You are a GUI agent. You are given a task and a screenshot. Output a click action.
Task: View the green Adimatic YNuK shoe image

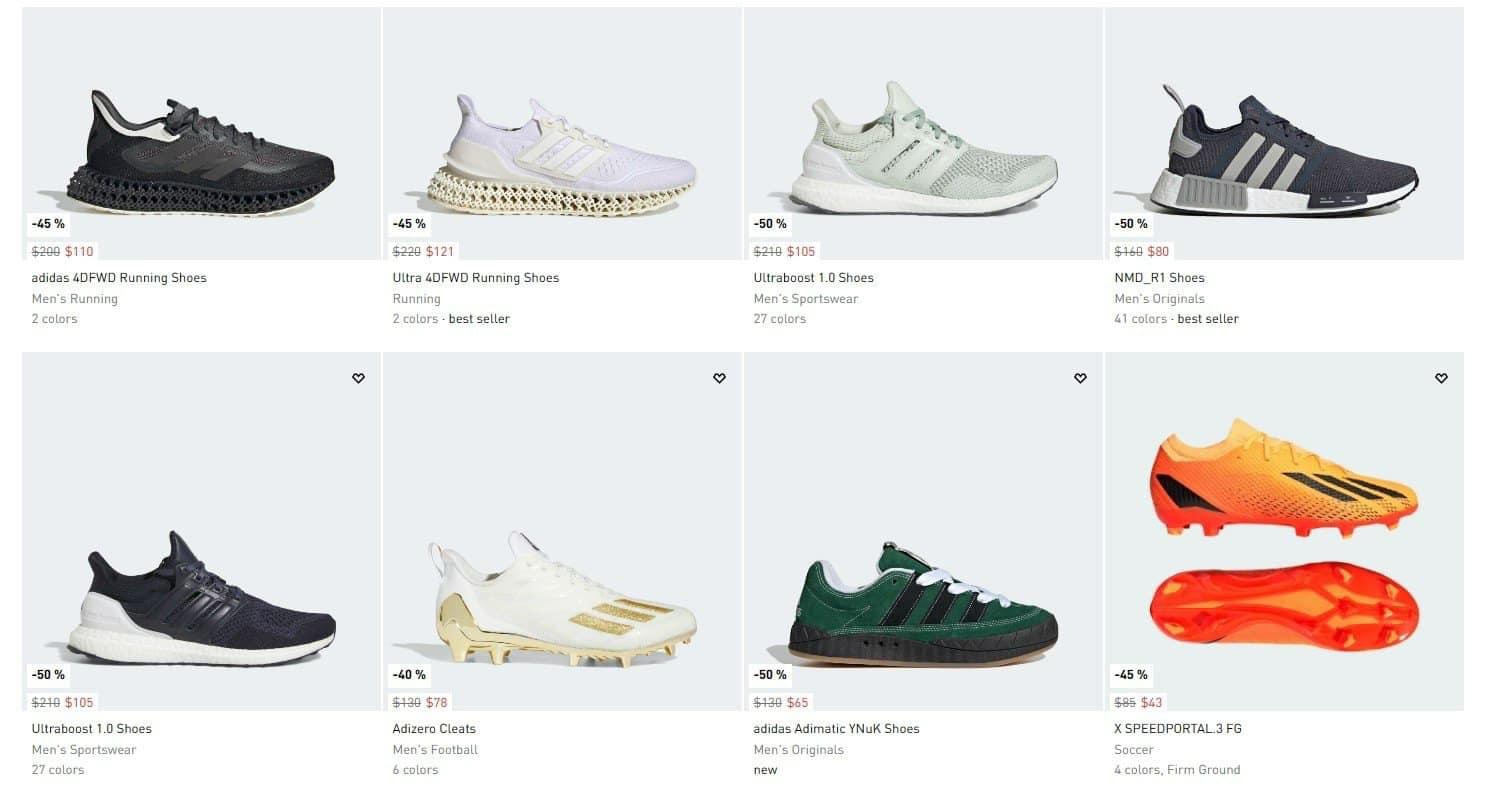point(923,605)
